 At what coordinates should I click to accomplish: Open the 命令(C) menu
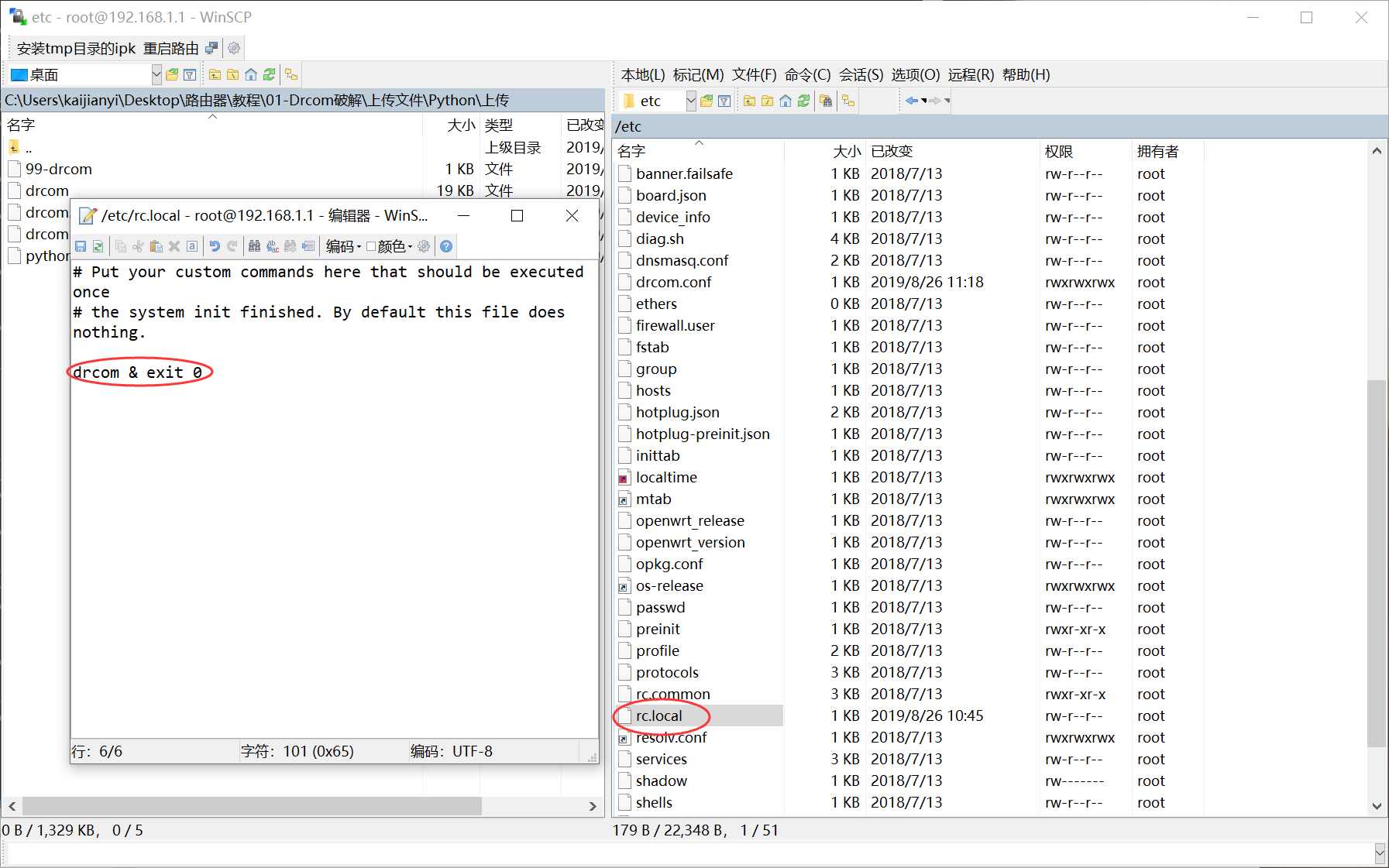tap(807, 74)
